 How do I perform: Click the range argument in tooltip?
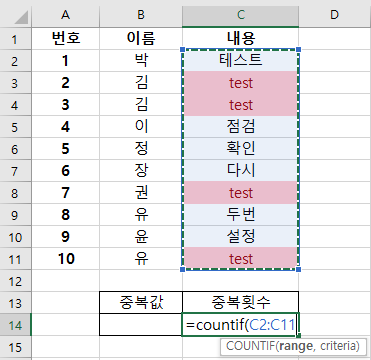(297, 347)
